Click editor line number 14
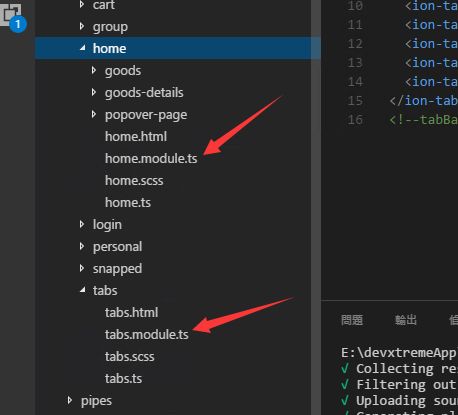The image size is (458, 415). click(355, 82)
